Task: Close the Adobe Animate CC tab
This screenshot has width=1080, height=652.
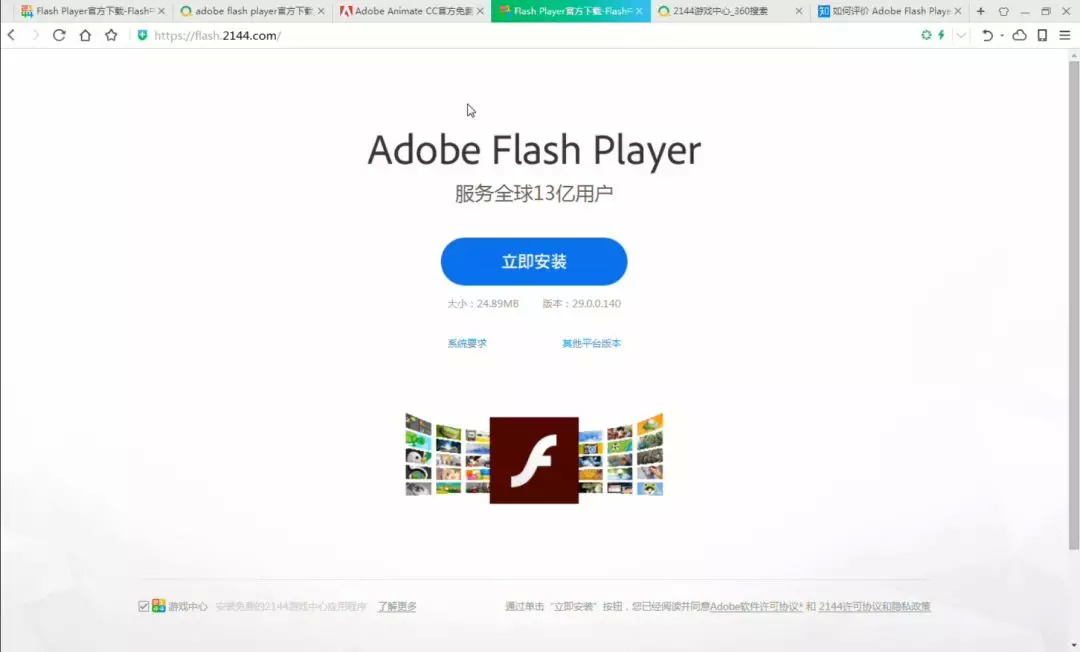Action: point(480,11)
